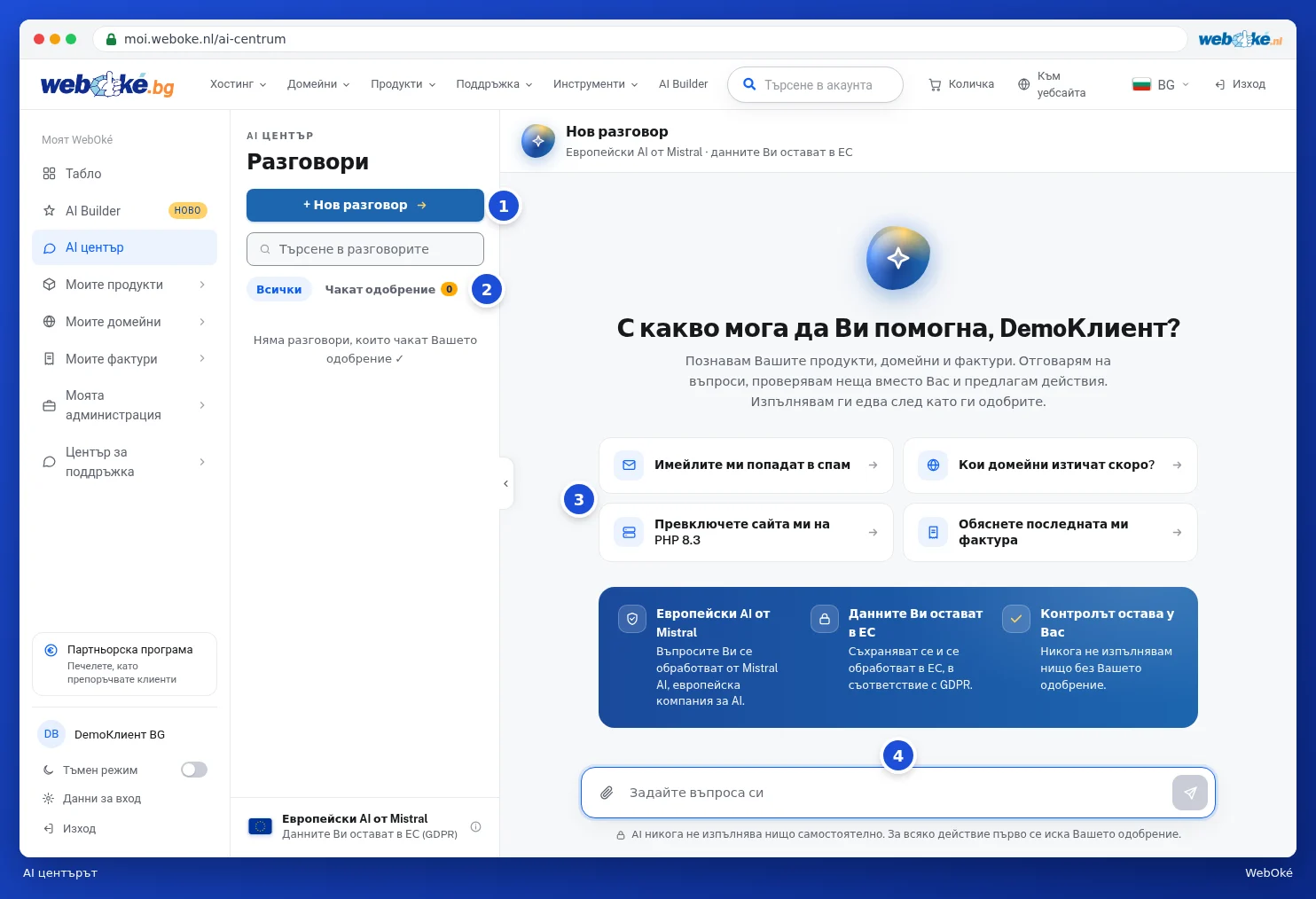Click the browser address bar showing moi.weboke.nl/ai-centrum
Screen dimensions: 1316x899
[639, 39]
